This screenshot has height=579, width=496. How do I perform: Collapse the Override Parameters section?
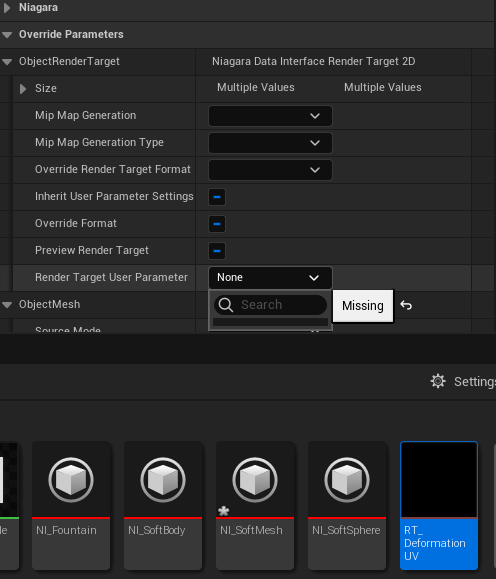pos(7,35)
